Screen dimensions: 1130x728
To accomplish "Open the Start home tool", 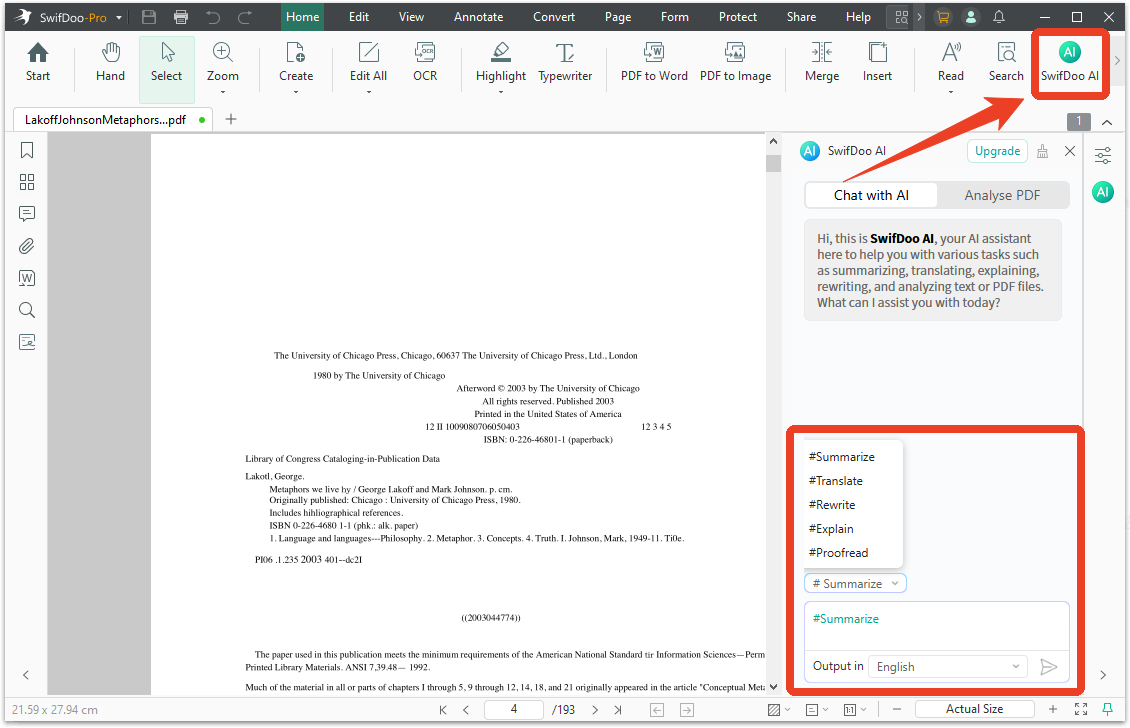I will 37,63.
